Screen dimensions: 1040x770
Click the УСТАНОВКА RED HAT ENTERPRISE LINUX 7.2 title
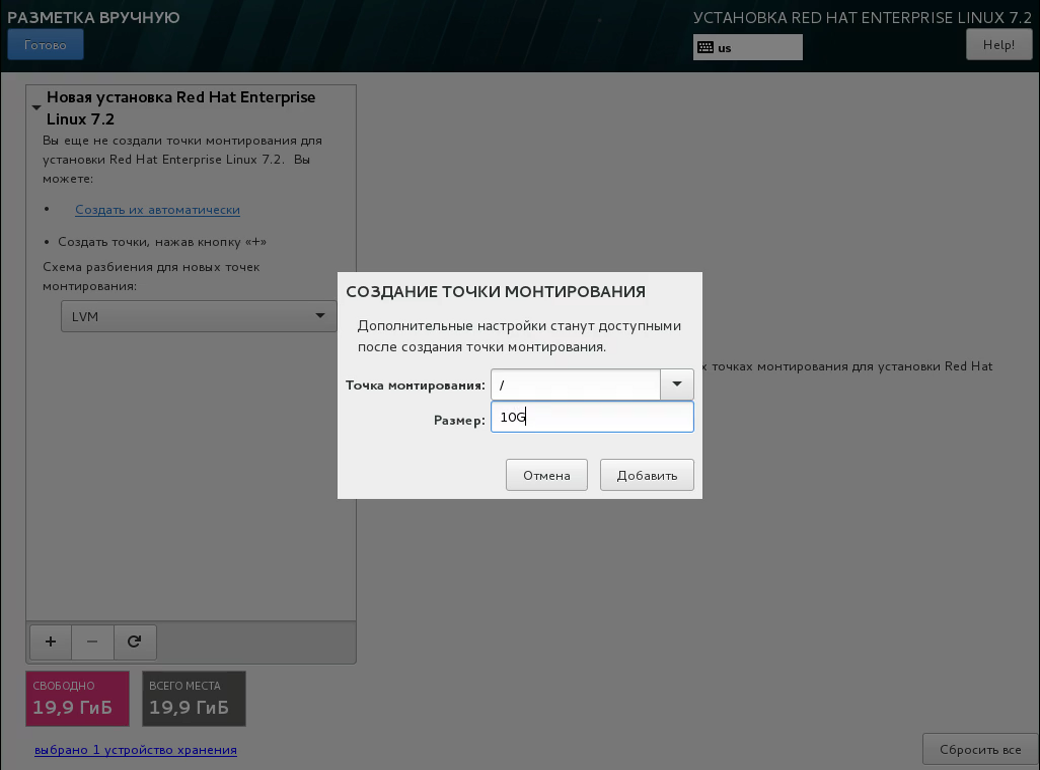(x=862, y=18)
